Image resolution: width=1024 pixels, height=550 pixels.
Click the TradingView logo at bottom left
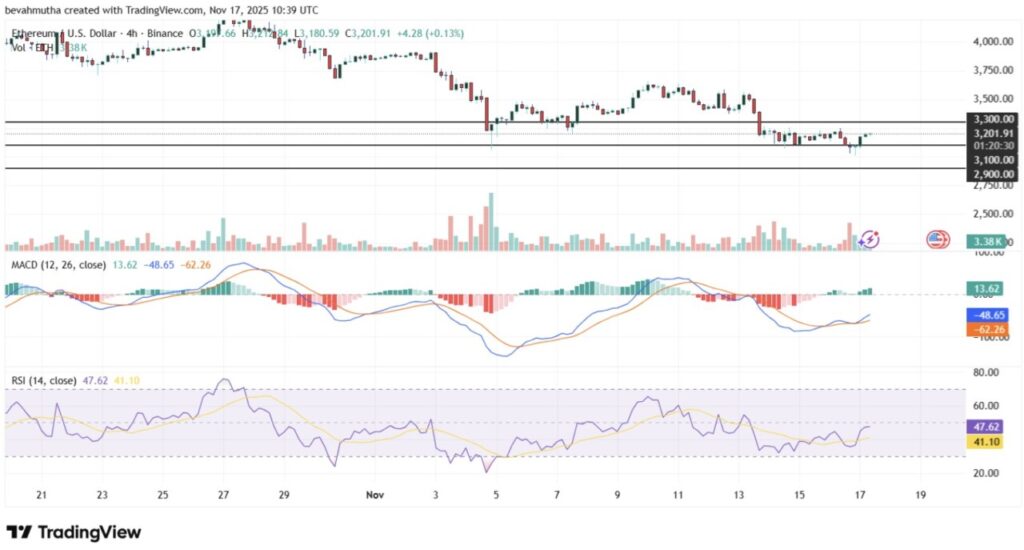point(73,531)
